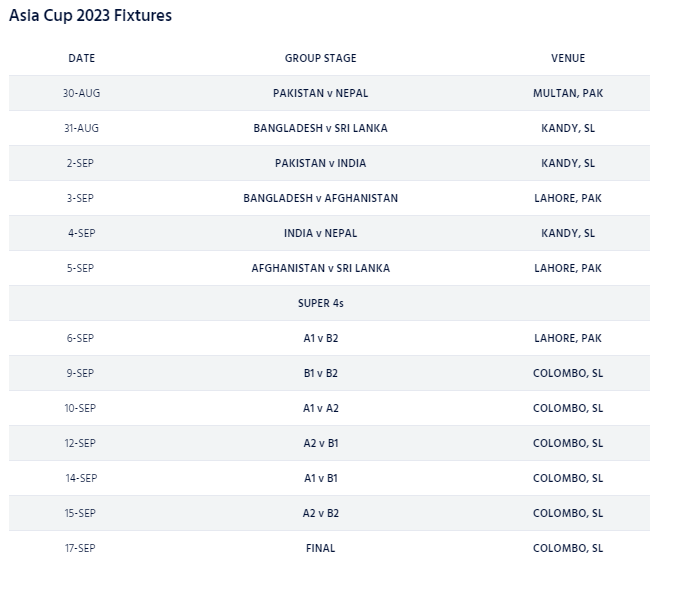
Task: Click the PAKISTAN v NEPAL fixture
Action: click(320, 93)
